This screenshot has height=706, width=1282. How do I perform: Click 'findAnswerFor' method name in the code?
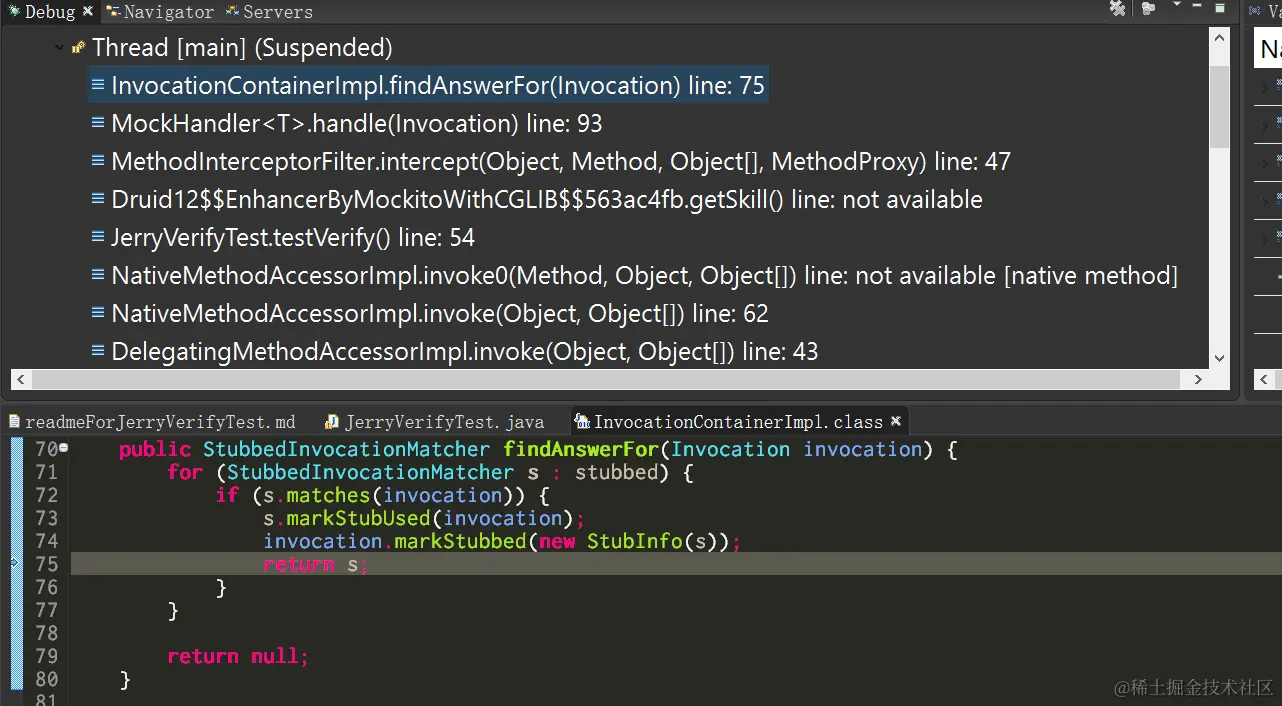(580, 449)
